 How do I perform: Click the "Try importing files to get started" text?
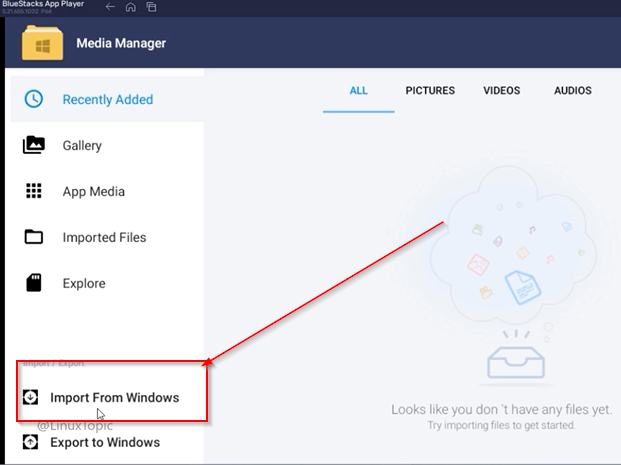tap(501, 425)
